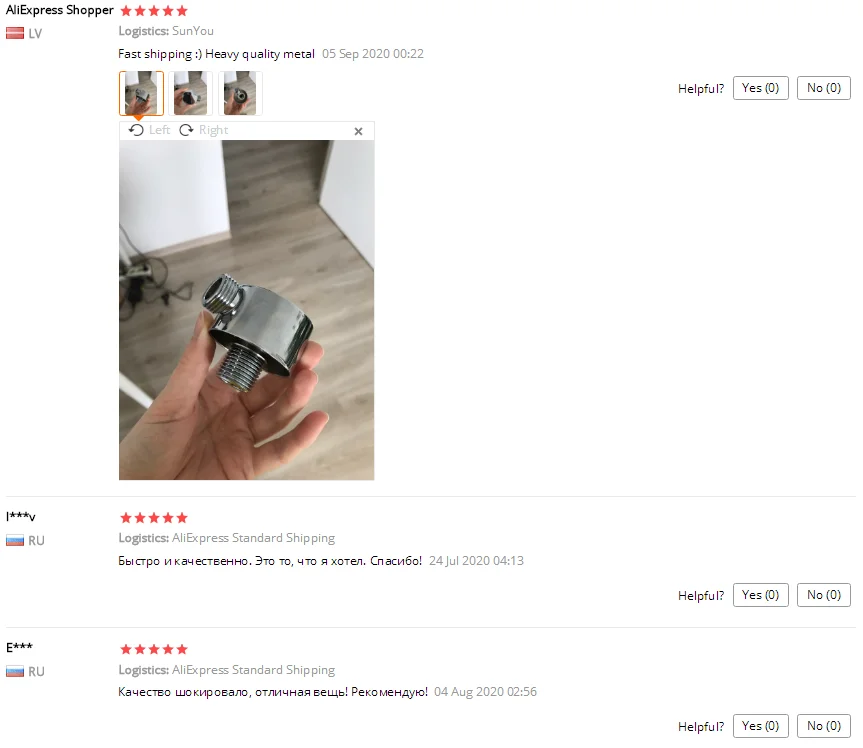Mark AliExpress Shopper review helpful: No

[824, 88]
